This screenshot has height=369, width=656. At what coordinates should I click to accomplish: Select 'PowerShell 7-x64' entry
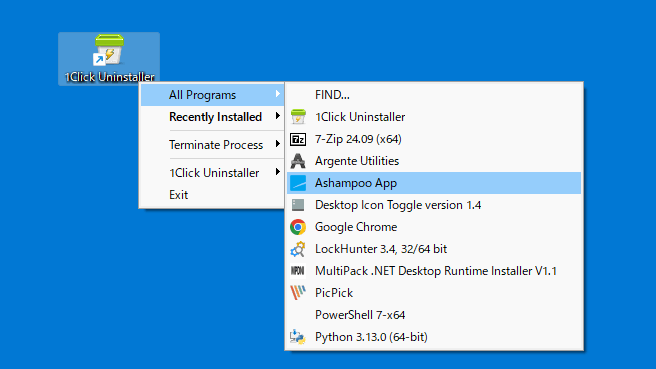(434, 315)
